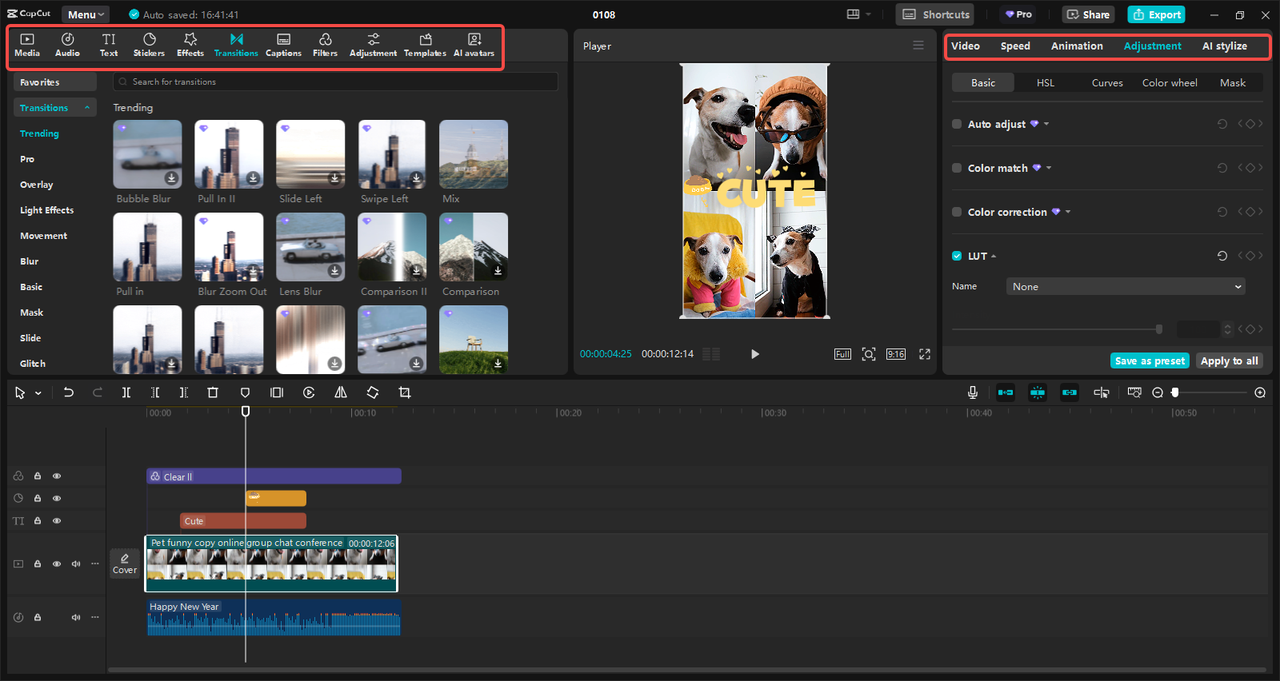Click the Freeze frame icon in timeline toolbar
Image resolution: width=1280 pixels, height=681 pixels.
(277, 393)
